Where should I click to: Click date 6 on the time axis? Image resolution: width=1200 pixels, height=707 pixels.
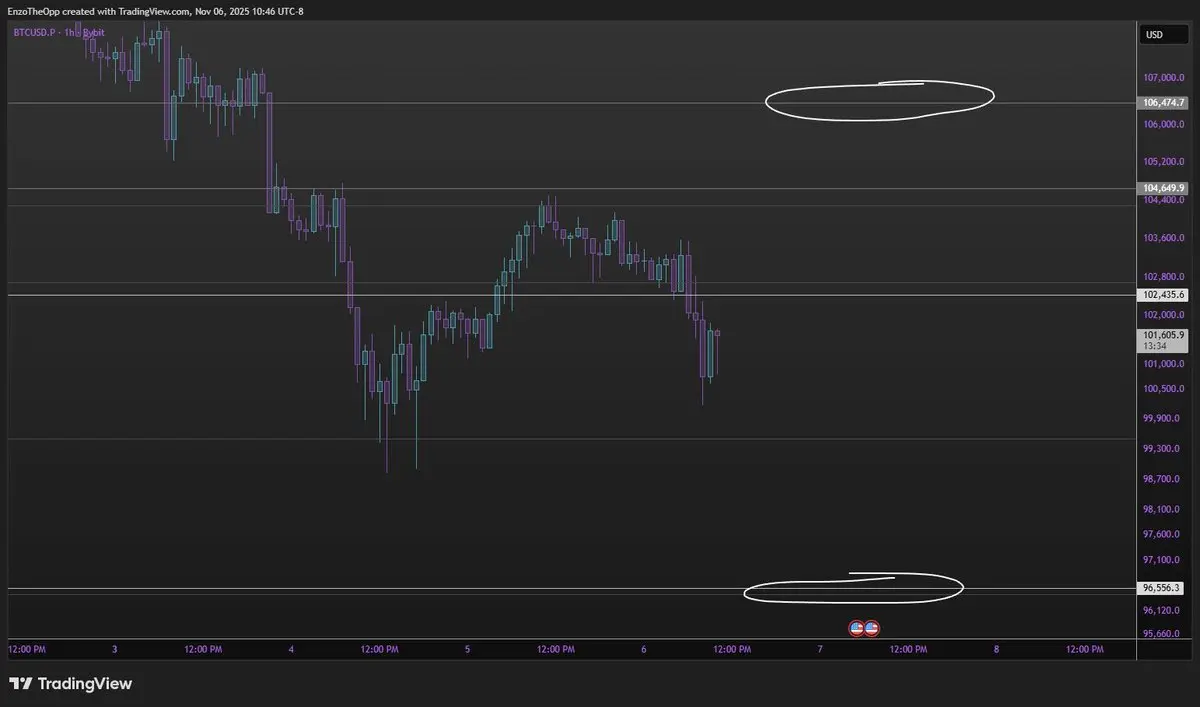pyautogui.click(x=644, y=649)
